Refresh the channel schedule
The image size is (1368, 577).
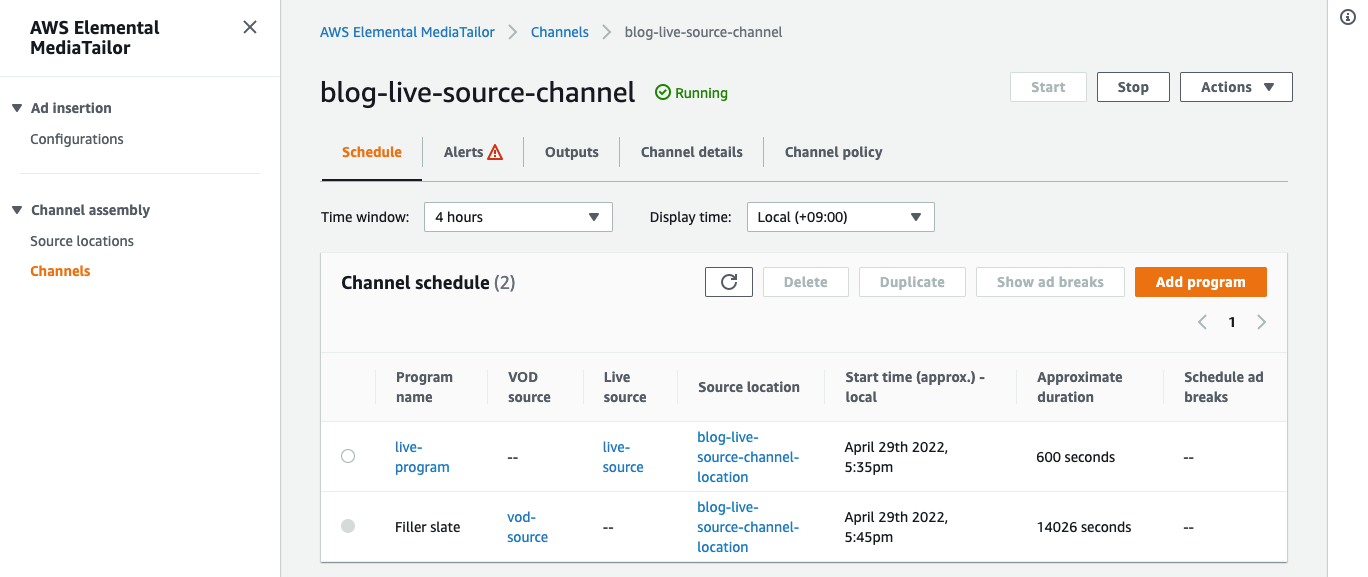tap(729, 282)
